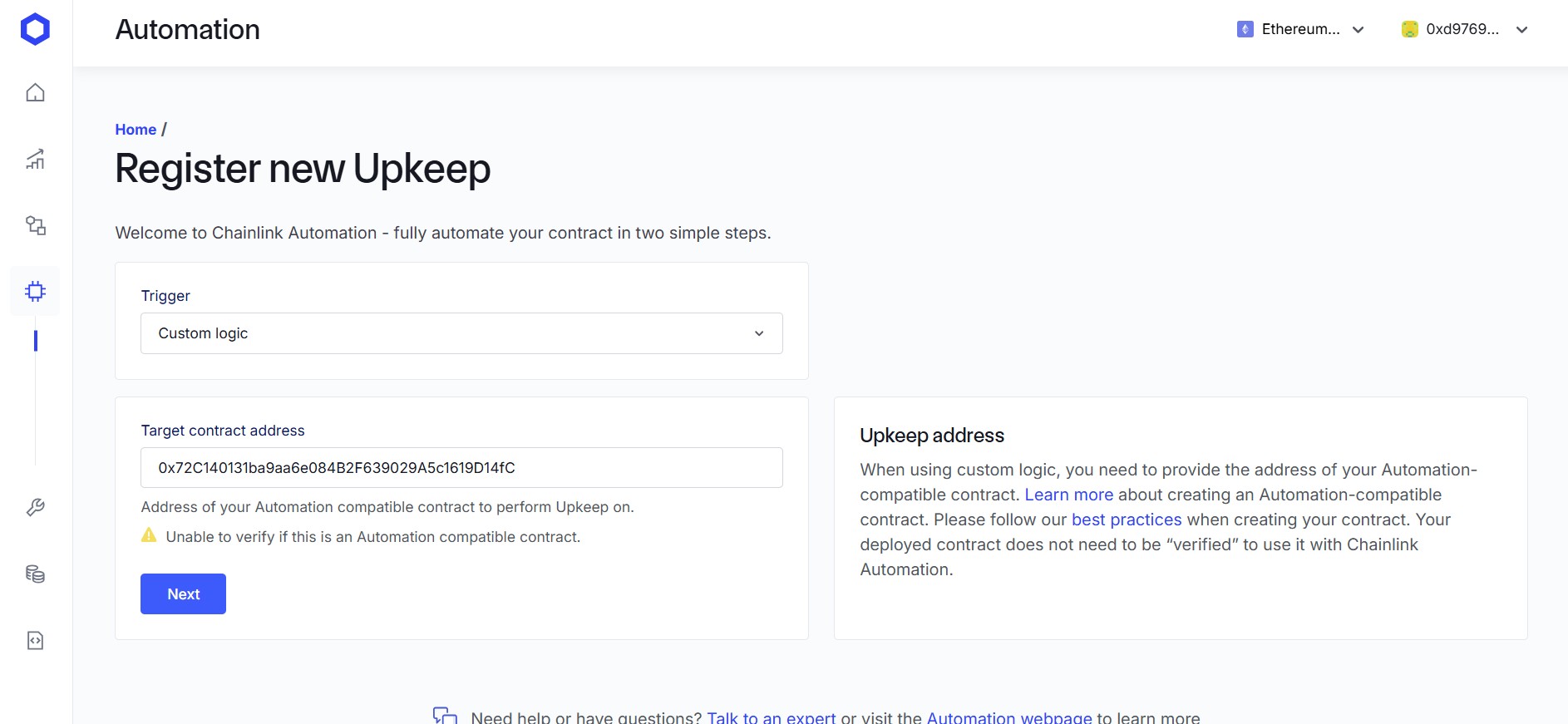Image resolution: width=1568 pixels, height=724 pixels.
Task: Expand the 0xd9769 wallet account dropdown
Action: [1465, 29]
